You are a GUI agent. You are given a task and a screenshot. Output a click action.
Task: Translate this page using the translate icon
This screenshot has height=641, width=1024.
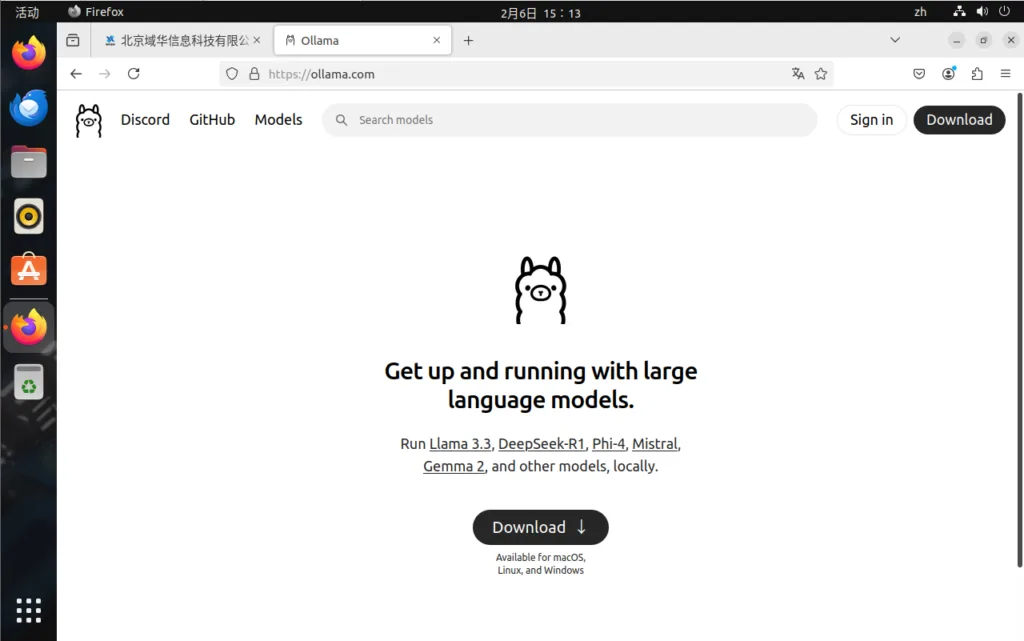click(798, 74)
